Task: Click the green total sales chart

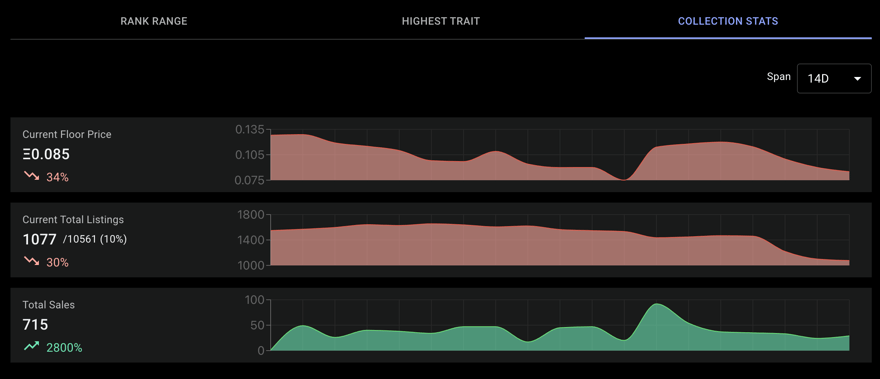Action: pos(560,326)
